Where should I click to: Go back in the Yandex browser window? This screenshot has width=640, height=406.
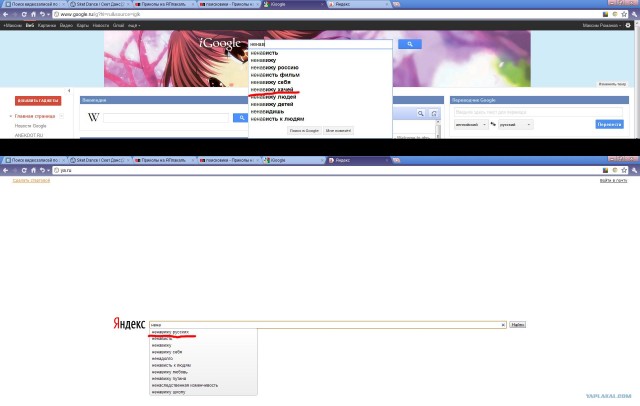5,170
